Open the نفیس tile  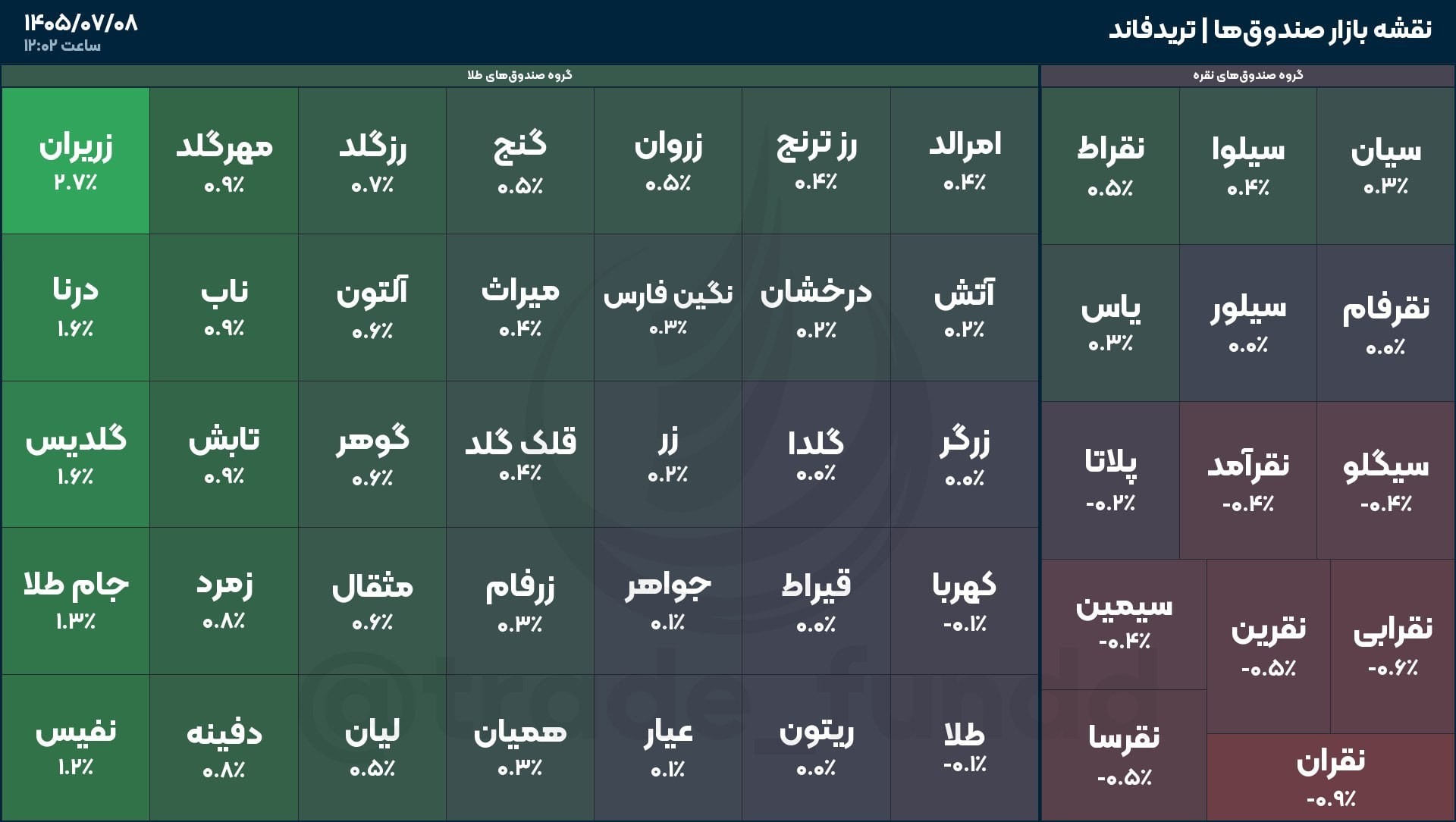coord(76,748)
